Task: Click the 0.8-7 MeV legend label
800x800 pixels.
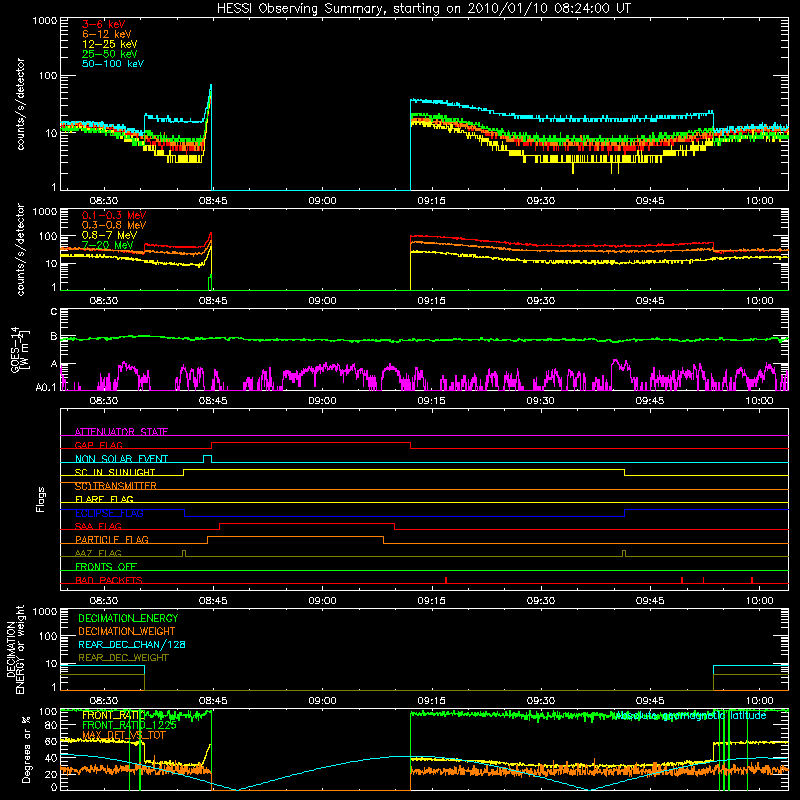Action: coord(109,235)
